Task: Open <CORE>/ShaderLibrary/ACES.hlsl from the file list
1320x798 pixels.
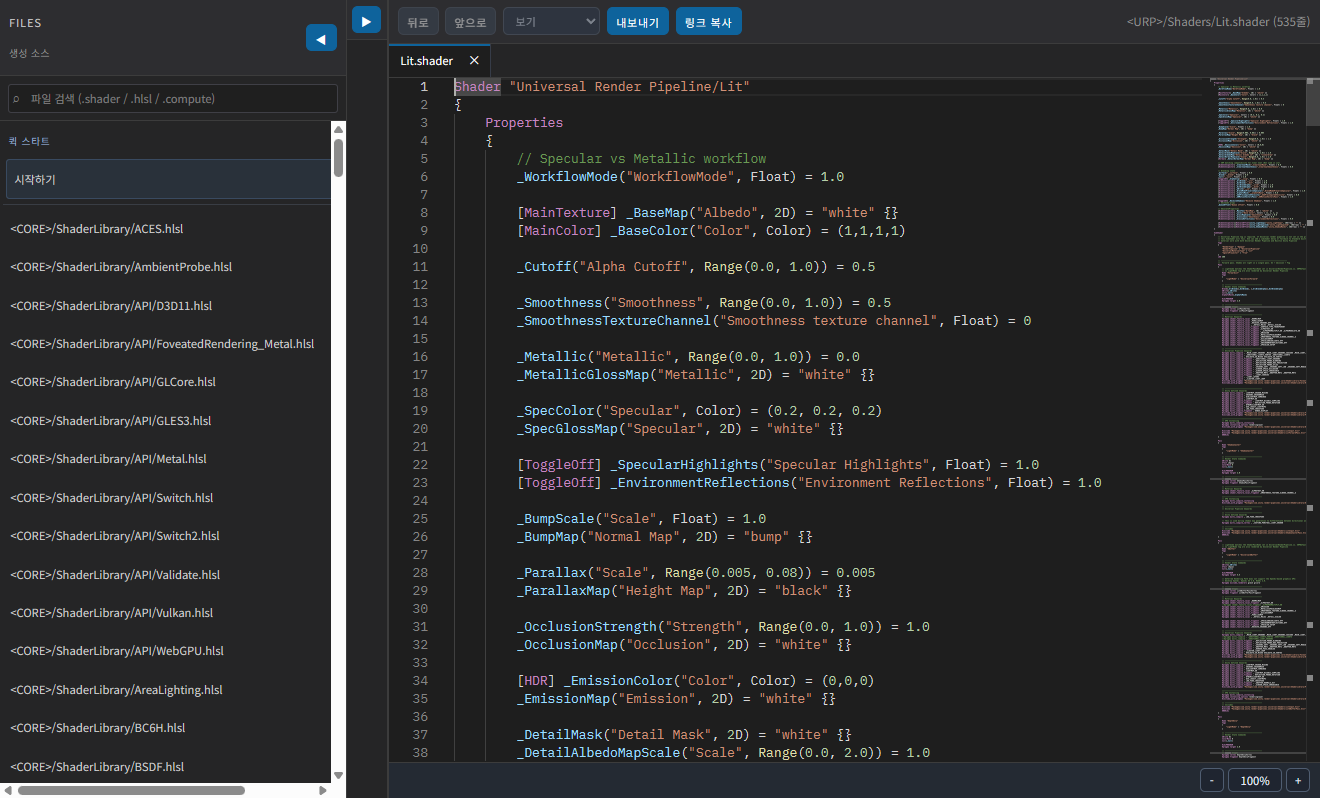Action: [96, 229]
